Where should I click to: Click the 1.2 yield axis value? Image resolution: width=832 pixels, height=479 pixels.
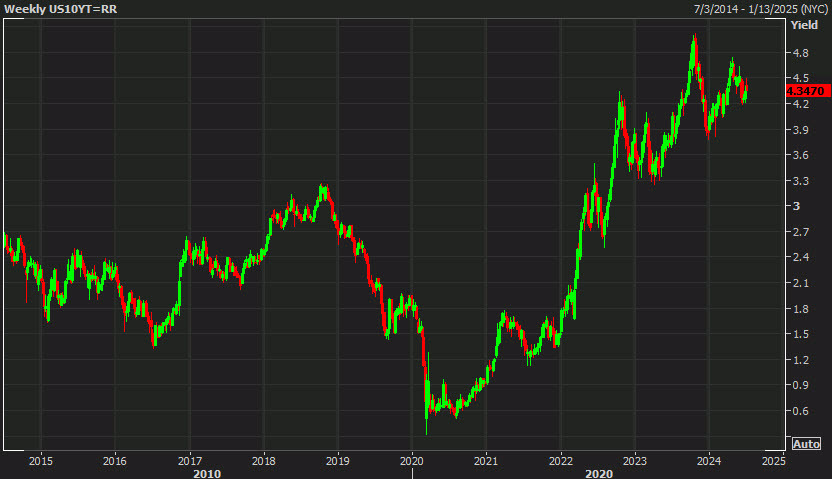(x=801, y=360)
